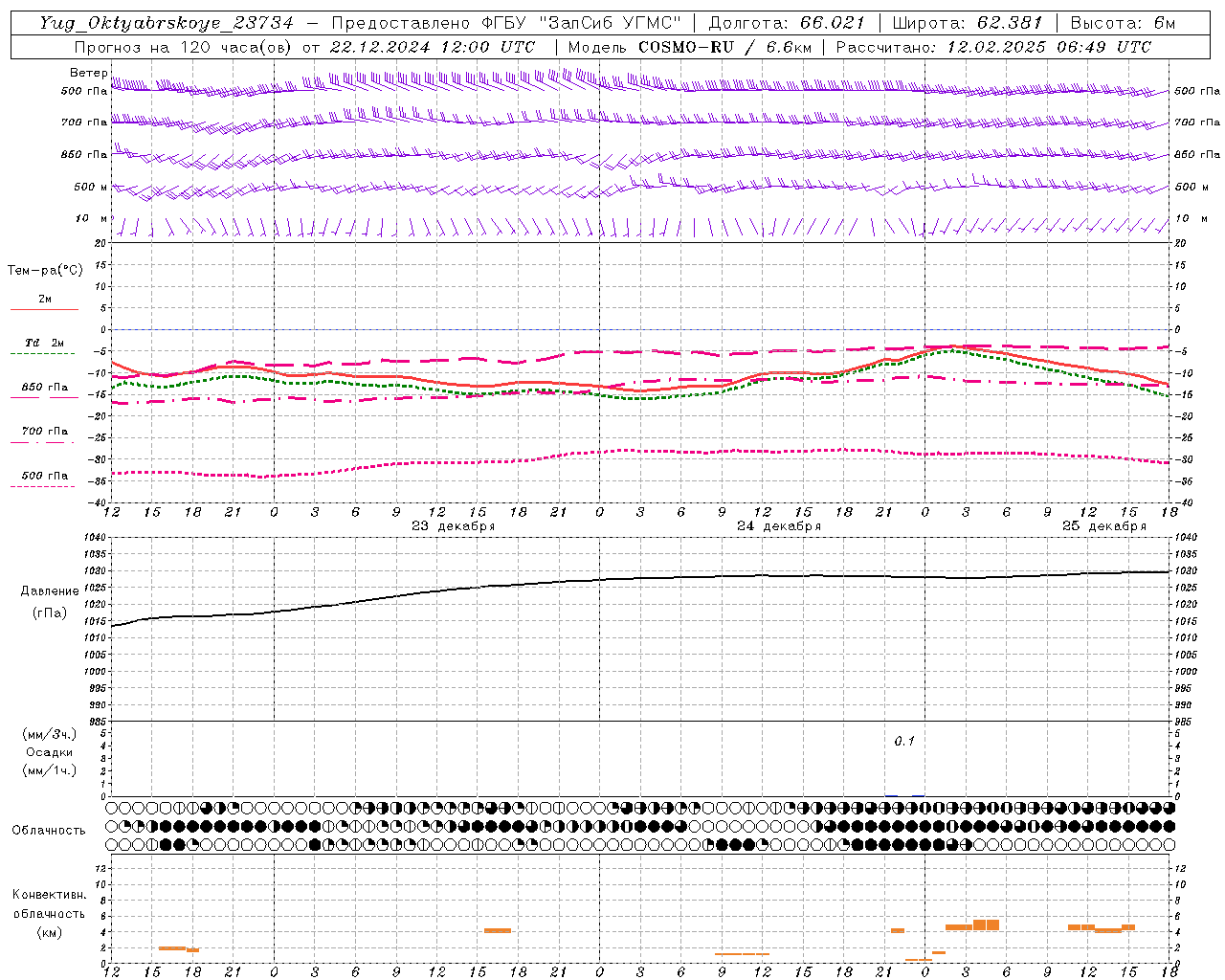Select the Тем-ра(°C) axis title

pyautogui.click(x=45, y=271)
